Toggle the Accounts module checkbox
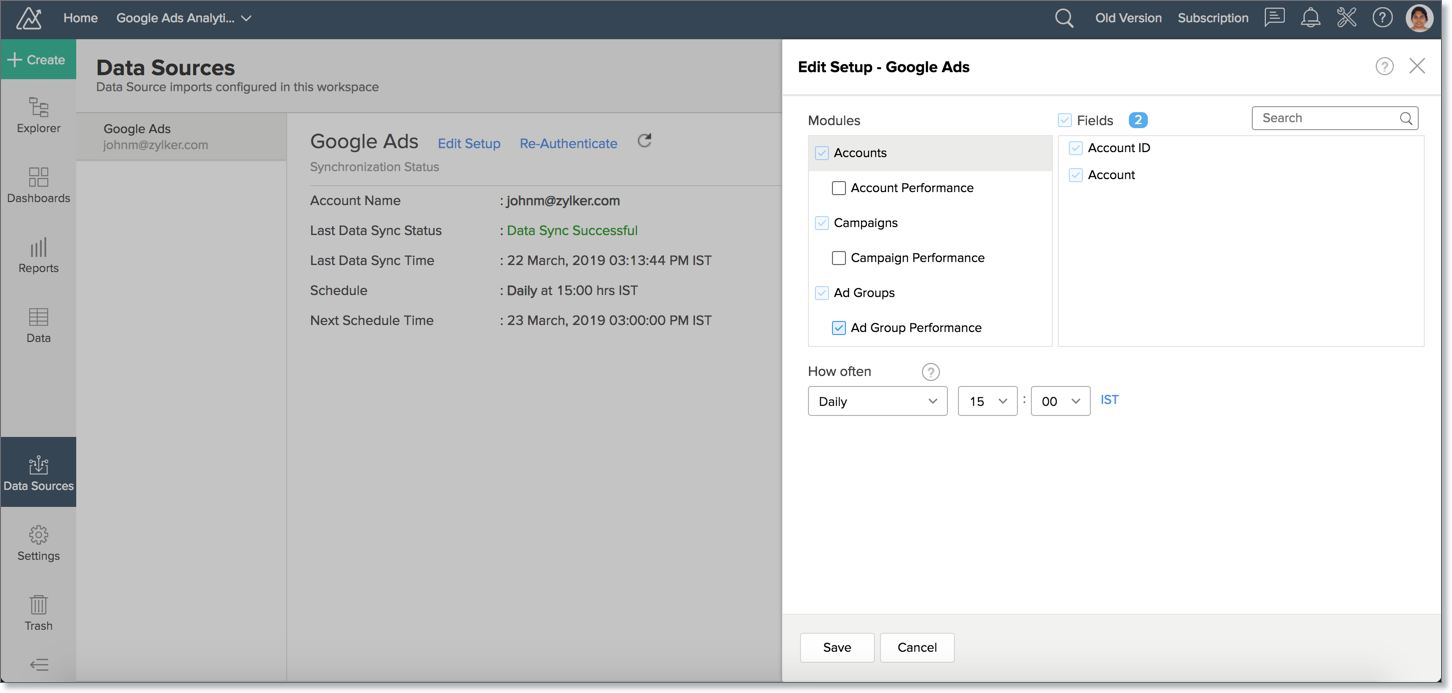The height and width of the screenshot is (693, 1452). pos(822,153)
